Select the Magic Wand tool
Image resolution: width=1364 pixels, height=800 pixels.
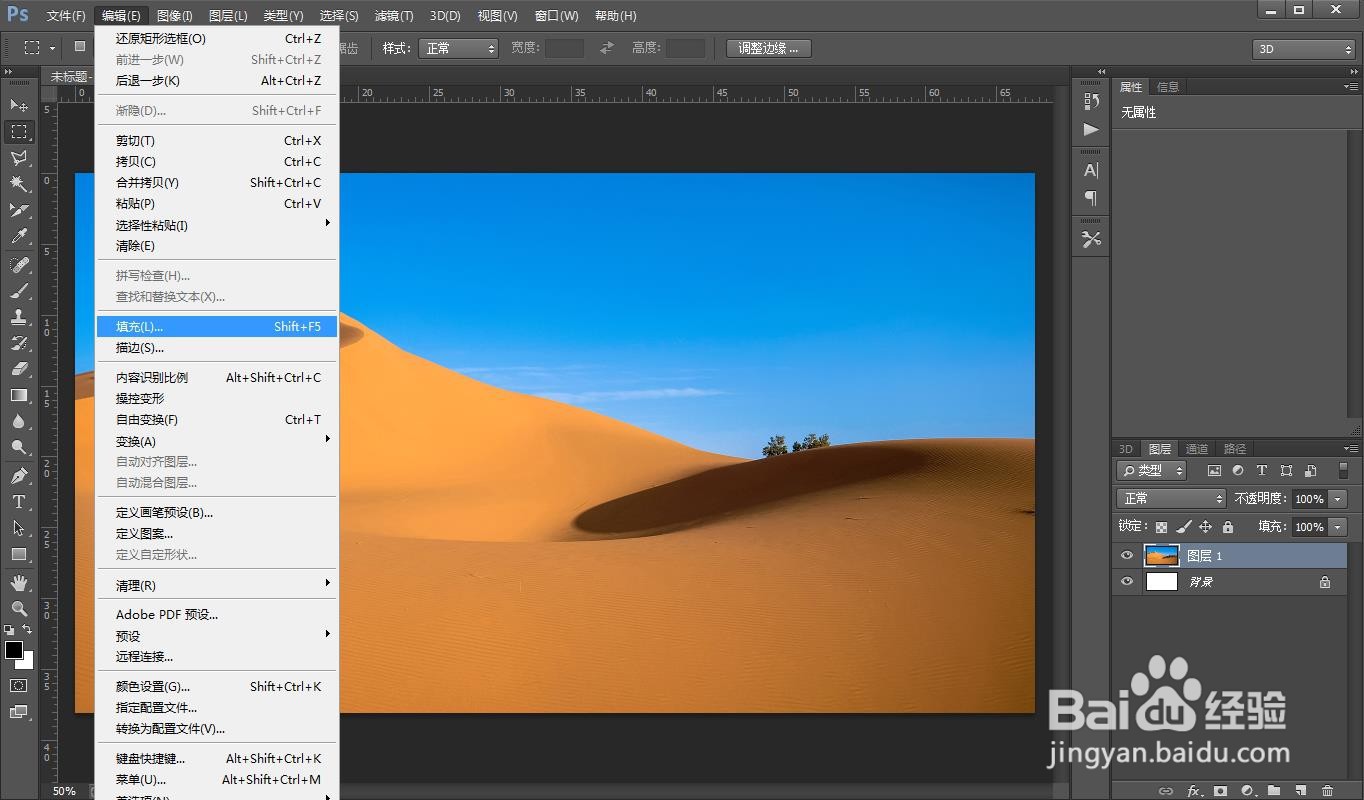coord(18,184)
